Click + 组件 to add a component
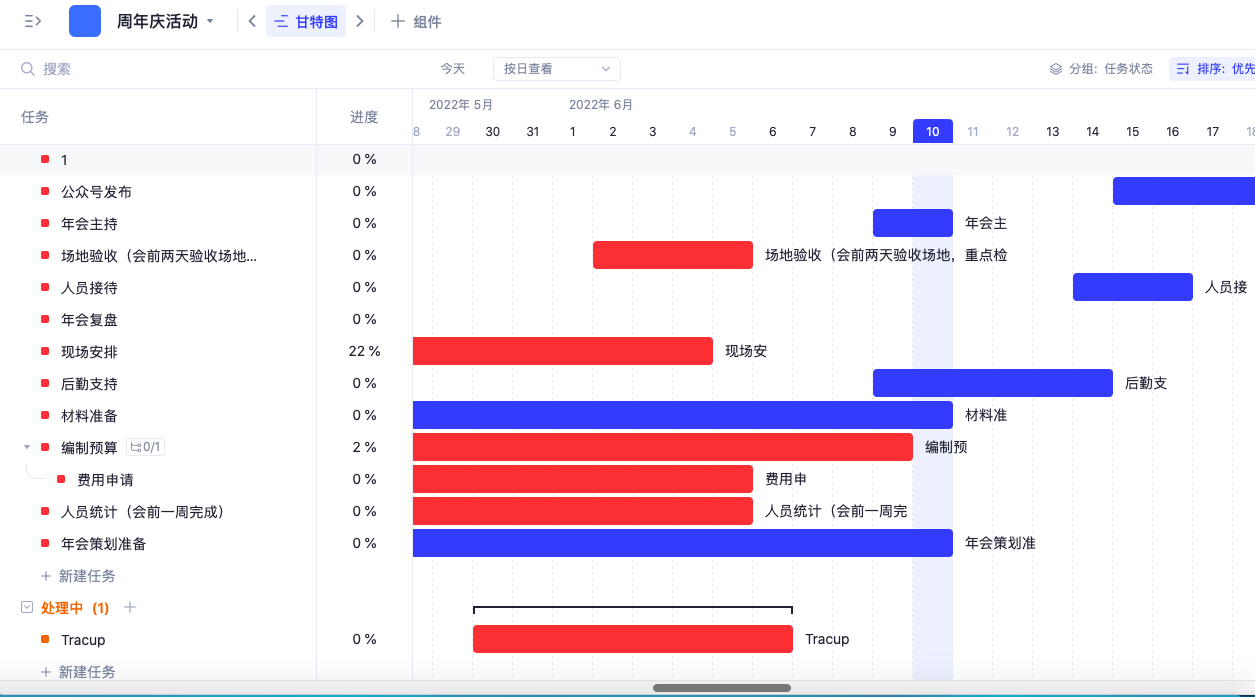Viewport: 1255px width, 697px height. 418,20
